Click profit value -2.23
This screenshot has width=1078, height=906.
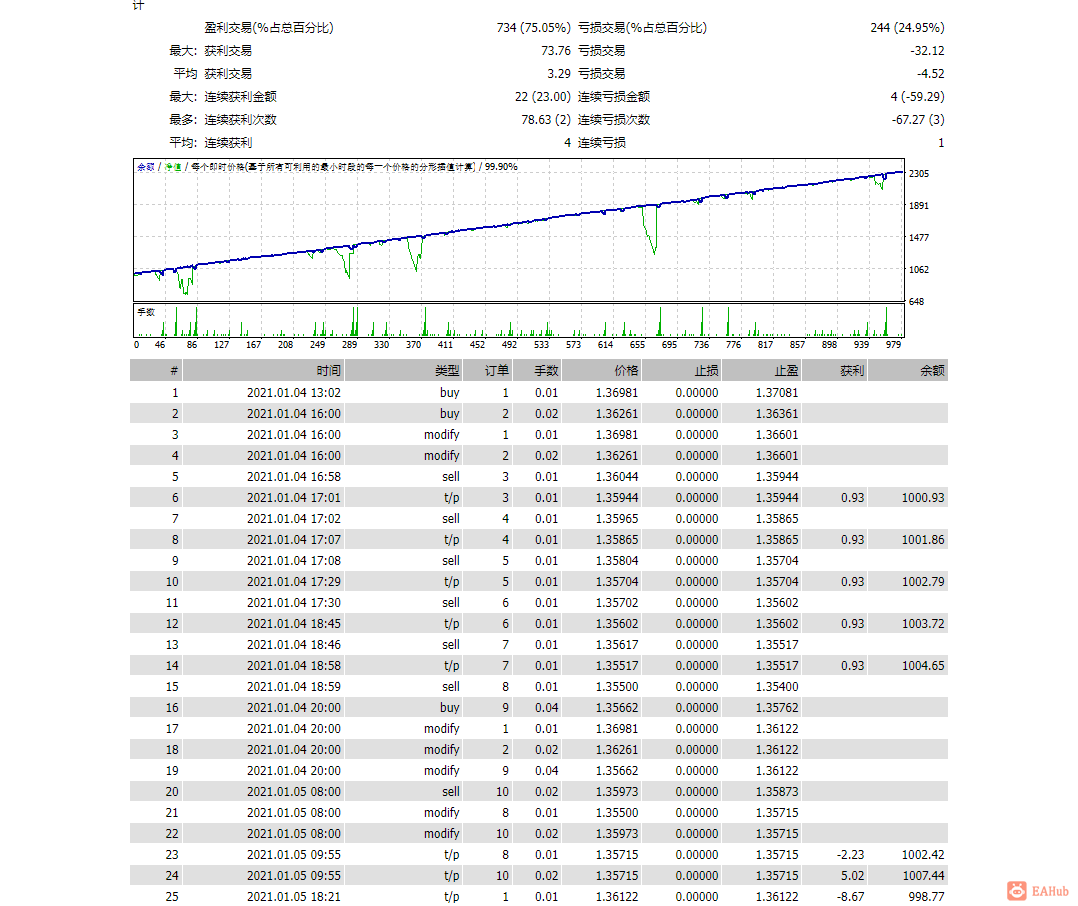point(850,854)
